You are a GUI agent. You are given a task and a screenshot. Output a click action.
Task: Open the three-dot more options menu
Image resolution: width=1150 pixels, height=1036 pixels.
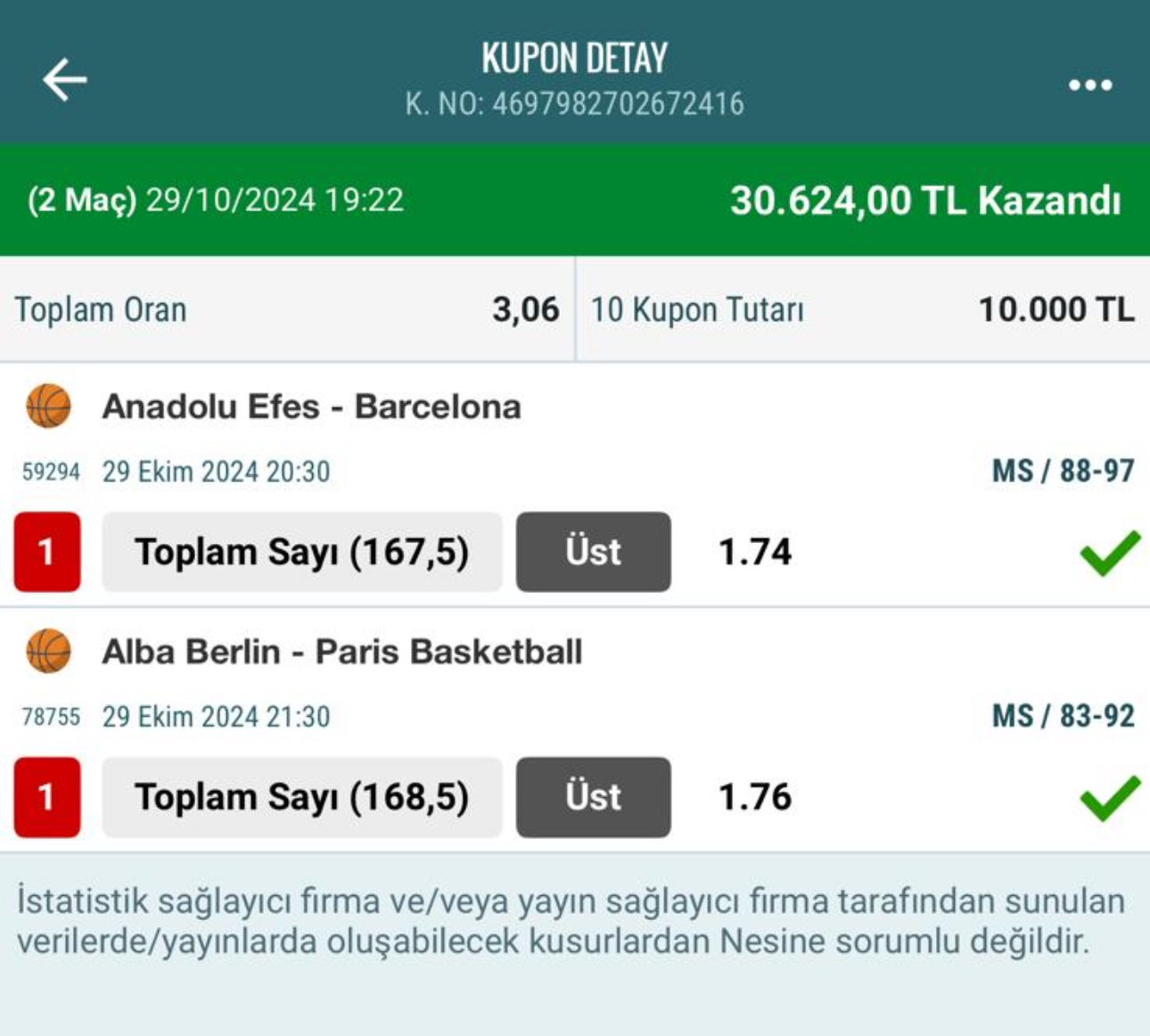1090,85
